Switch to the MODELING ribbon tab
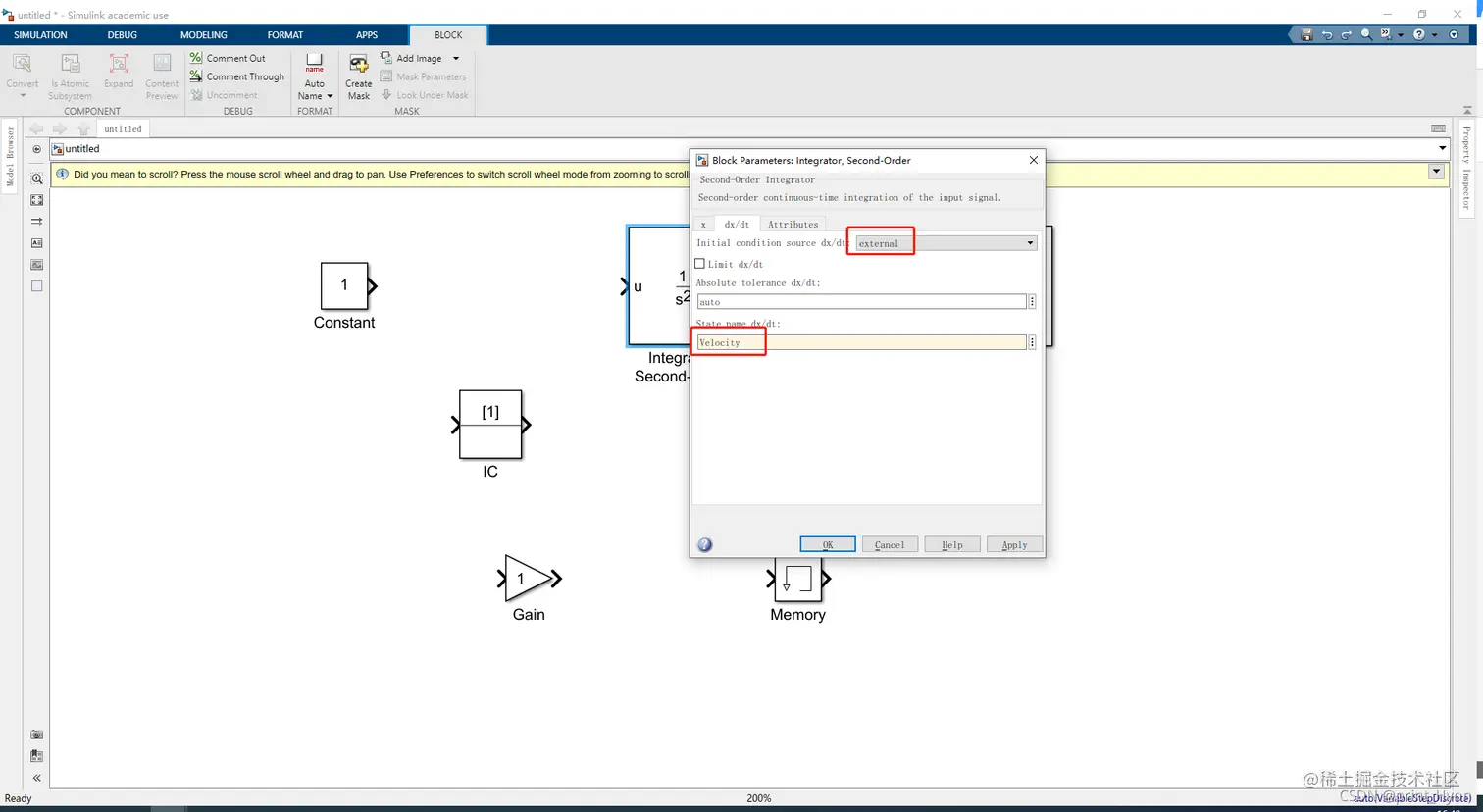This screenshot has width=1483, height=812. click(x=203, y=34)
